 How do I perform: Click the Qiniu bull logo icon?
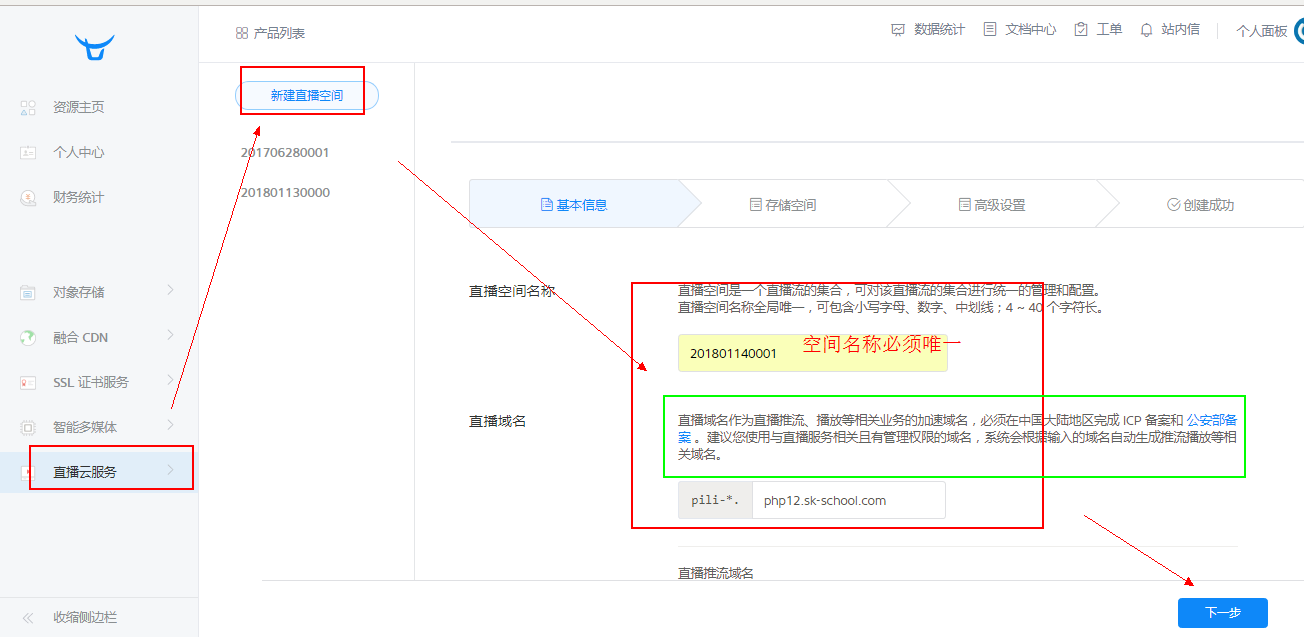[x=95, y=47]
